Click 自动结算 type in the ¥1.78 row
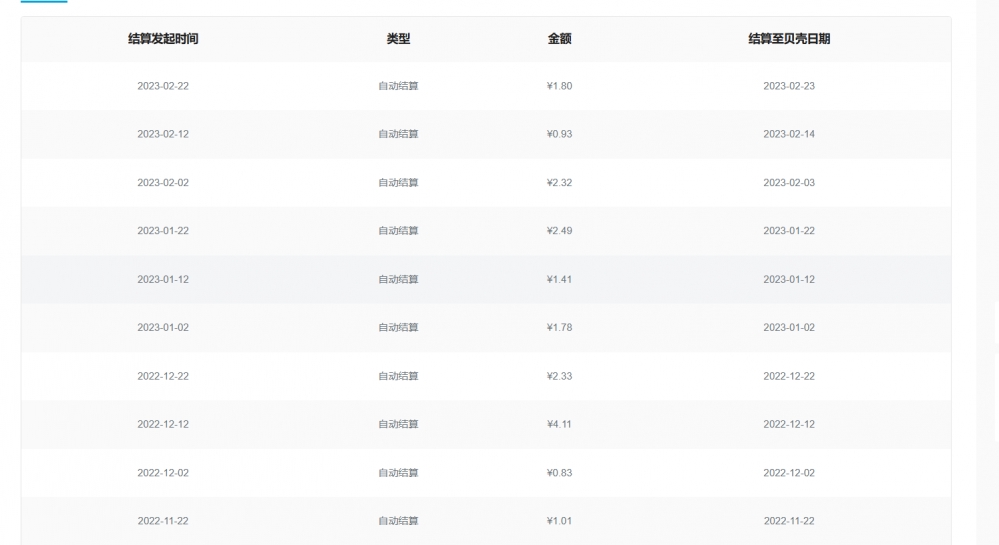Screen dimensions: 999x545 [398, 328]
